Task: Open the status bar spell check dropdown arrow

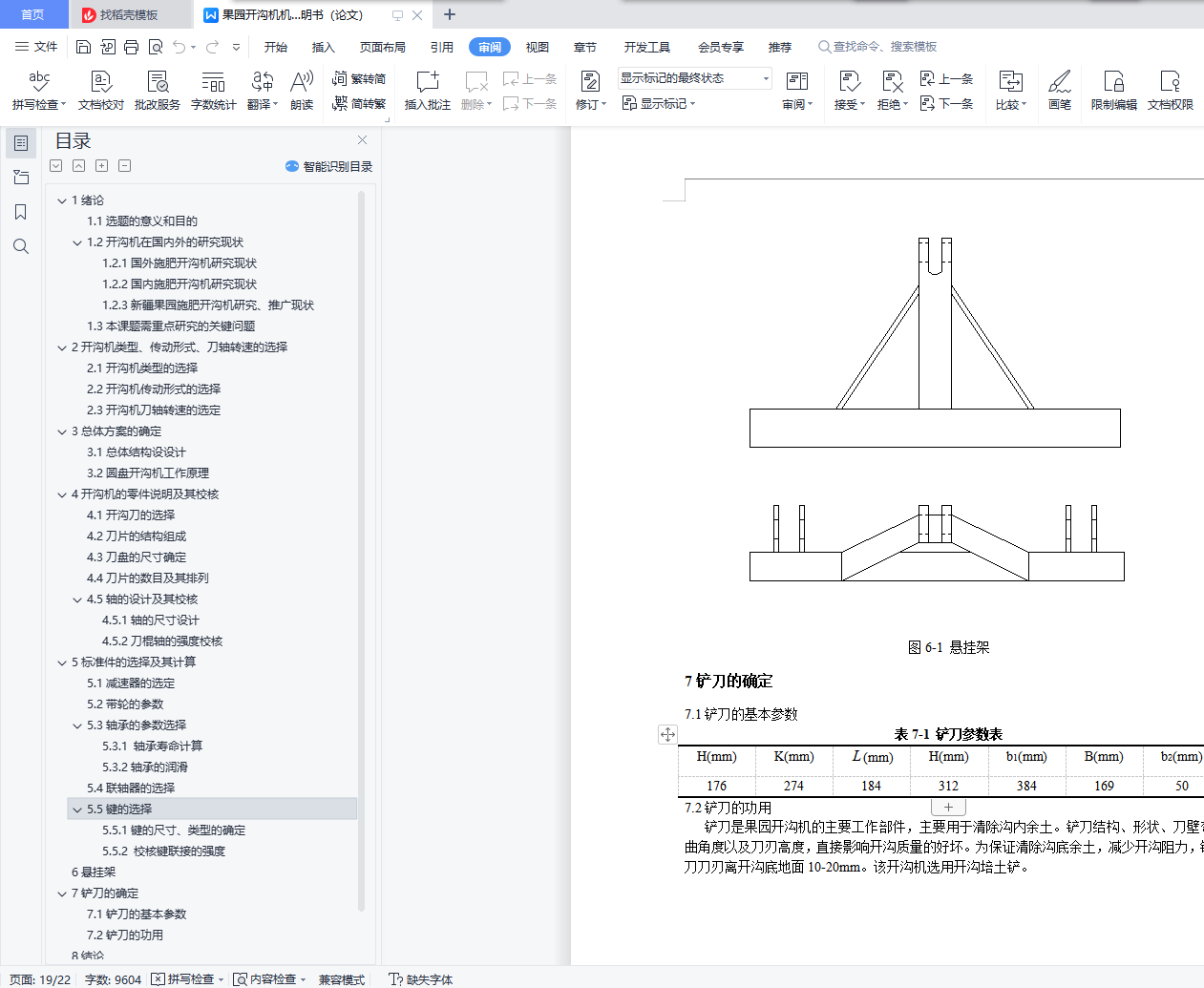Action: coord(221,979)
